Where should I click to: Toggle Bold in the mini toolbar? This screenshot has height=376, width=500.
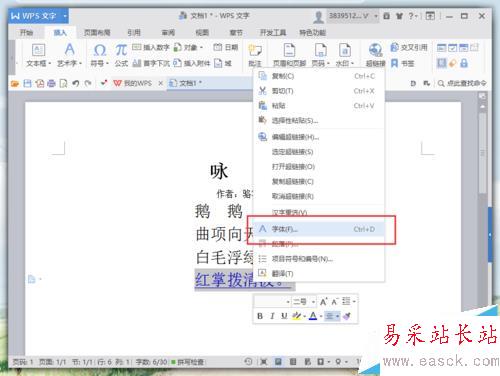[260, 316]
